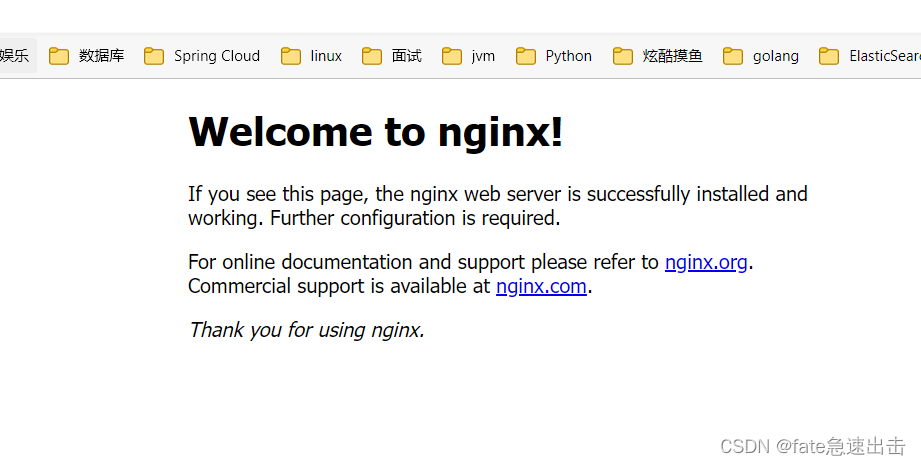This screenshot has height=465, width=921.
Task: Open the linux bookmark folder
Action: click(x=311, y=56)
